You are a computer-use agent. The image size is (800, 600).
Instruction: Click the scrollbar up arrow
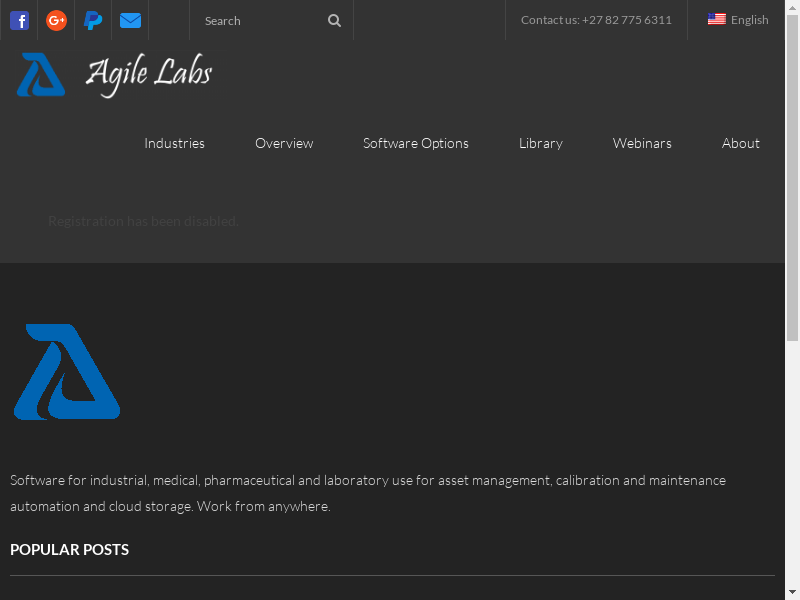[792, 6]
